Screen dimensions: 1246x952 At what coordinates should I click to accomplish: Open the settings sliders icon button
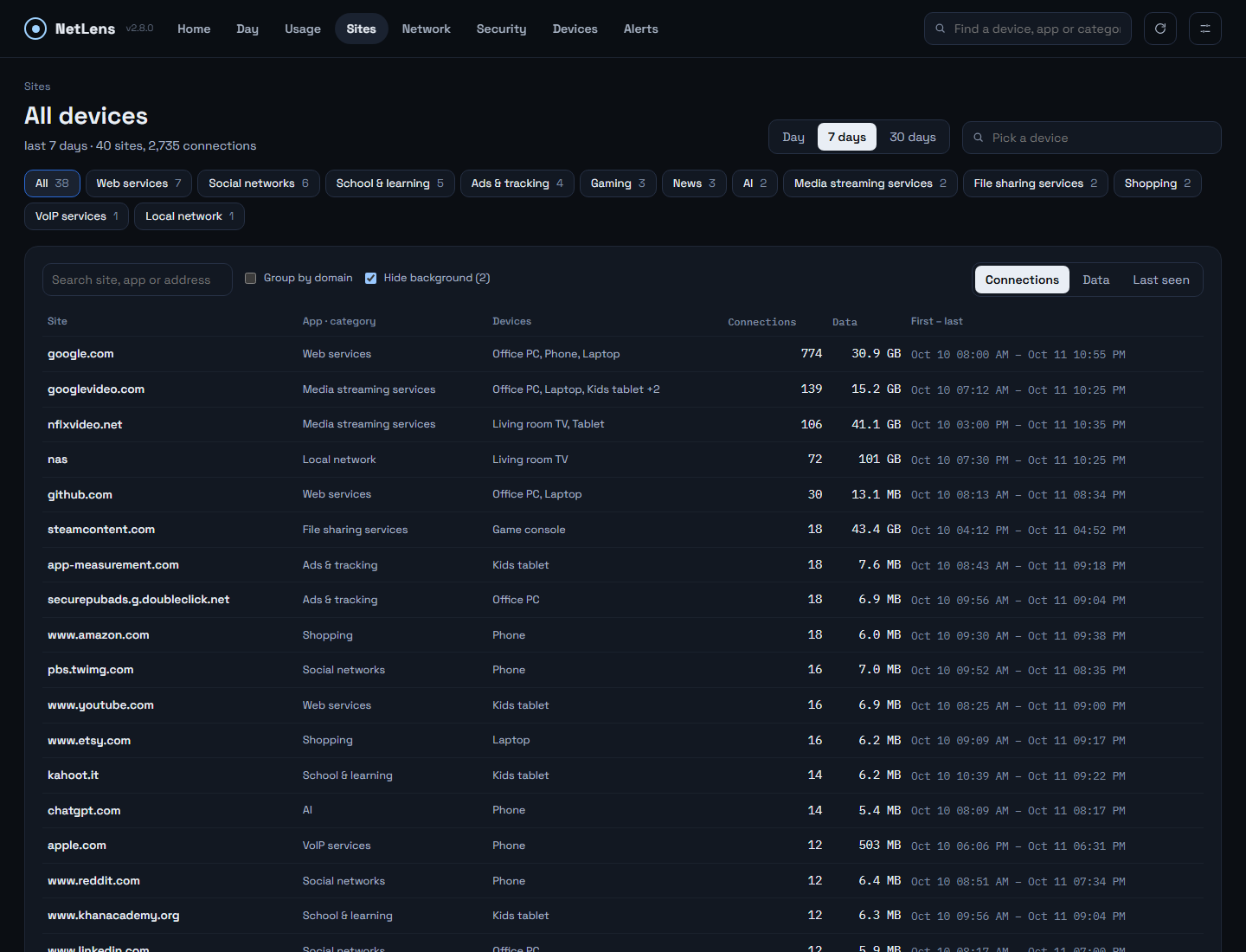1205,29
